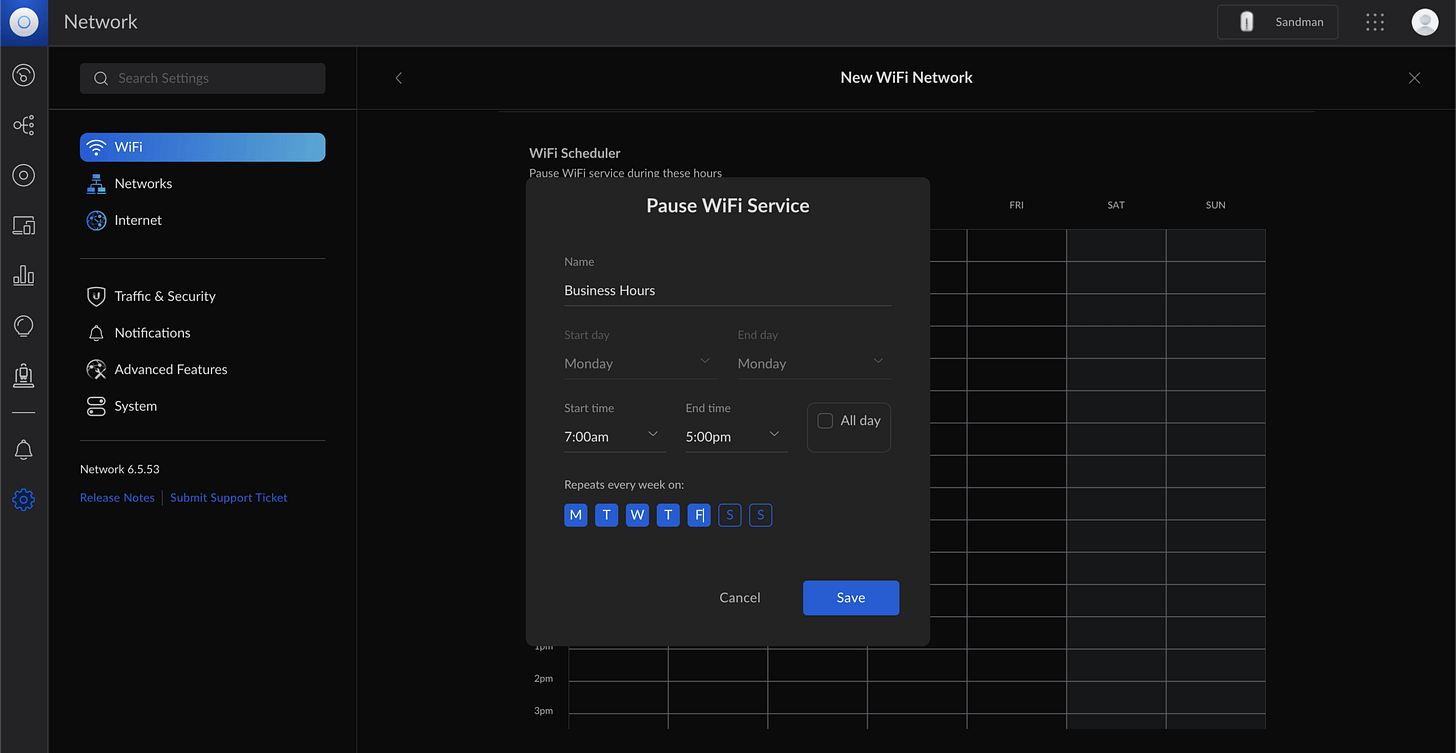
Task: Enable the All day checkbox
Action: pyautogui.click(x=825, y=421)
